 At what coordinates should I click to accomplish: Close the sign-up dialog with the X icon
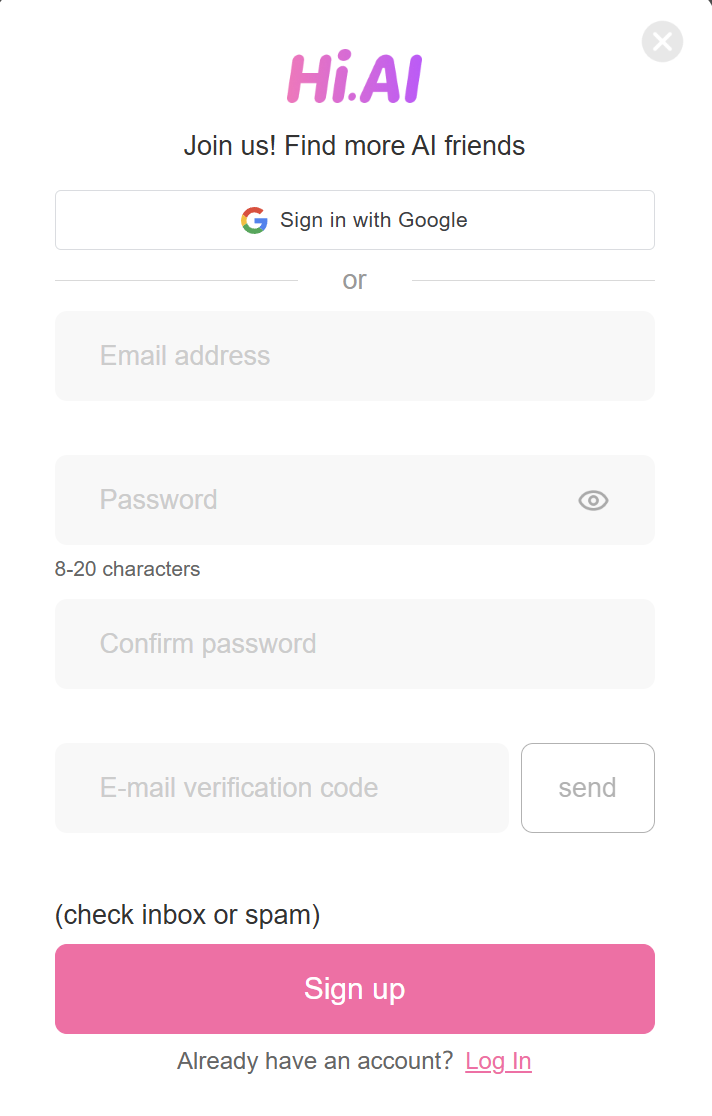pos(662,41)
